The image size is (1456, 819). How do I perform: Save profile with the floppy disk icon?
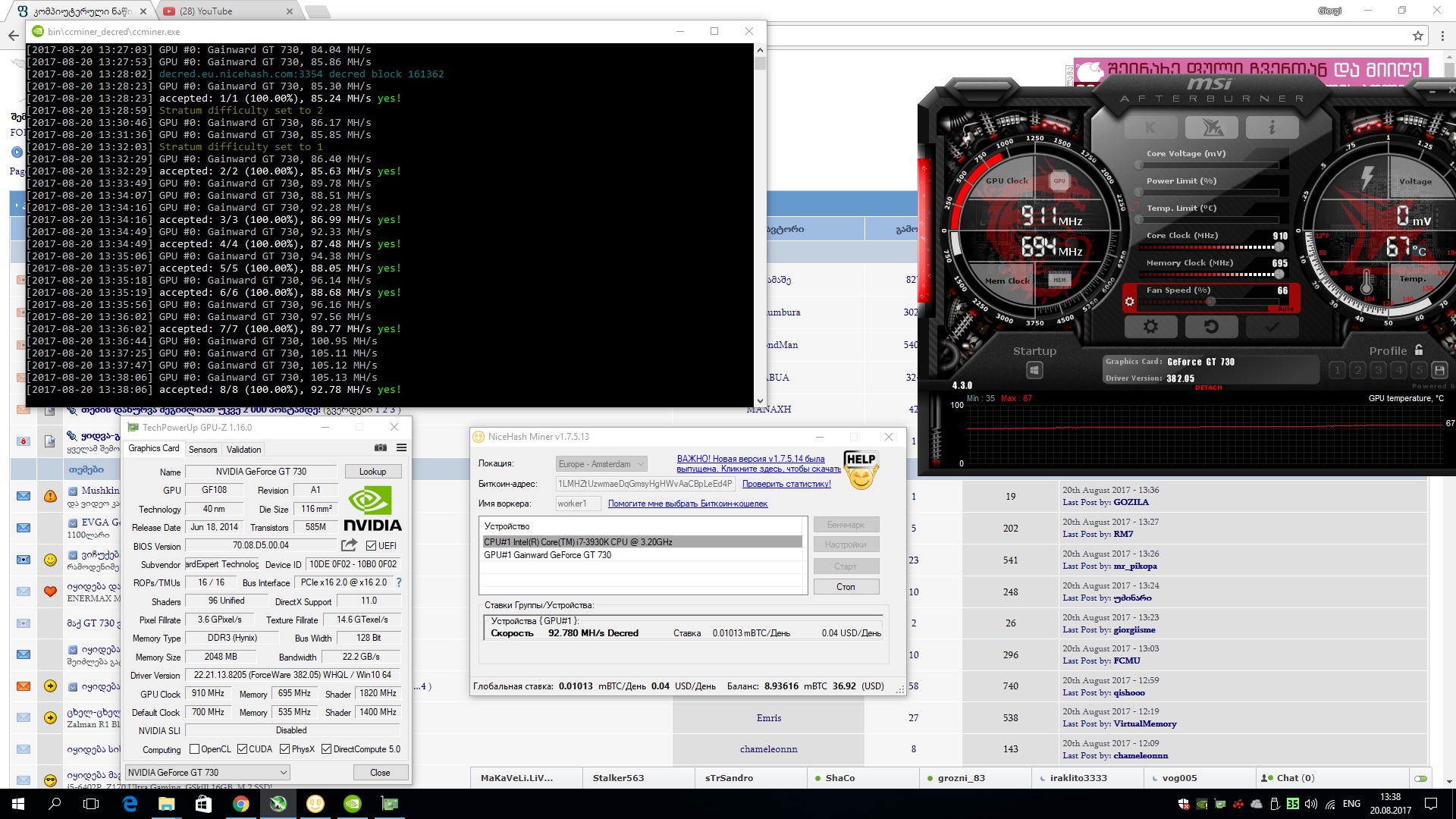coord(1439,370)
